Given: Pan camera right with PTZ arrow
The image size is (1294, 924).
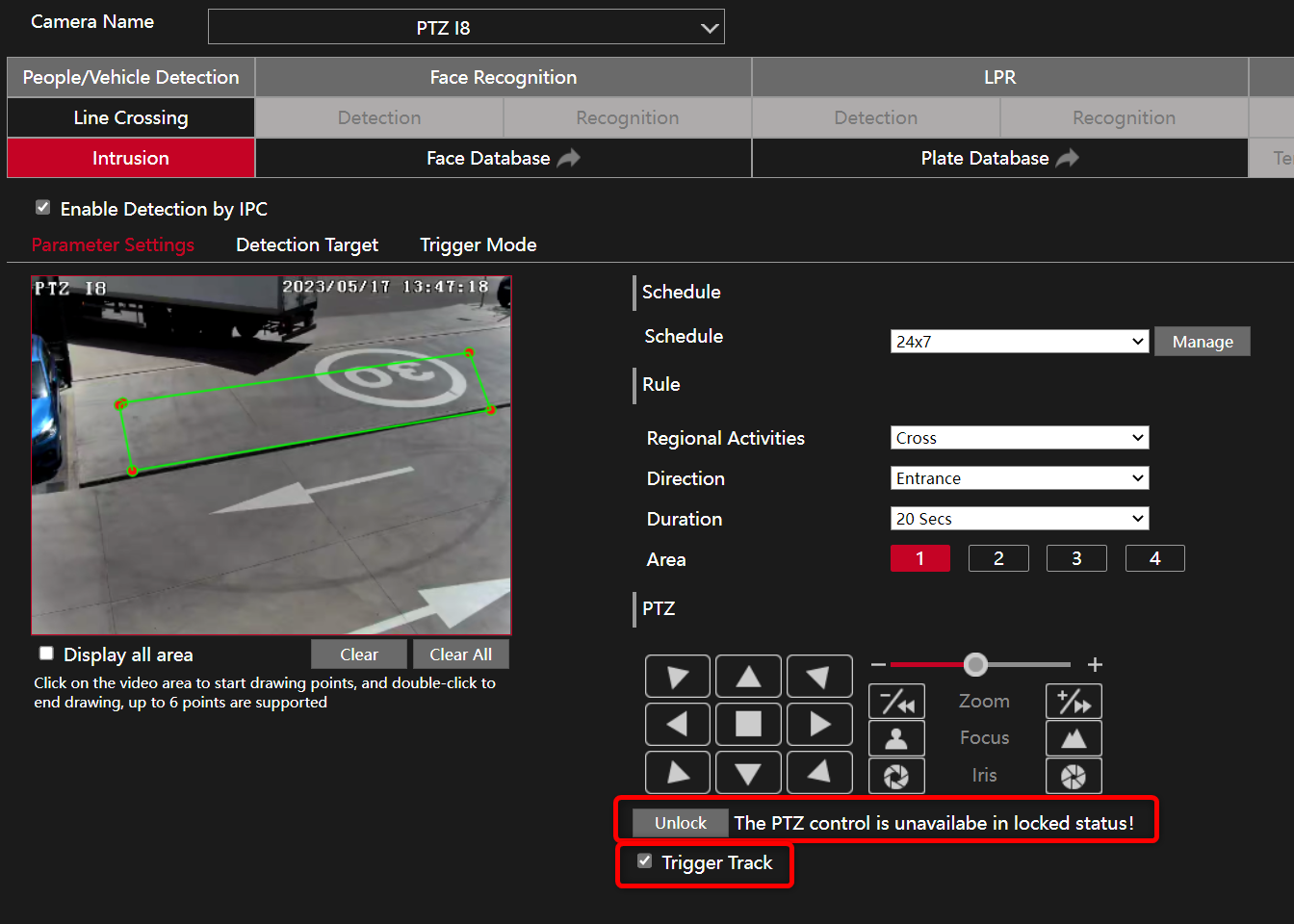Looking at the screenshot, I should pos(819,724).
